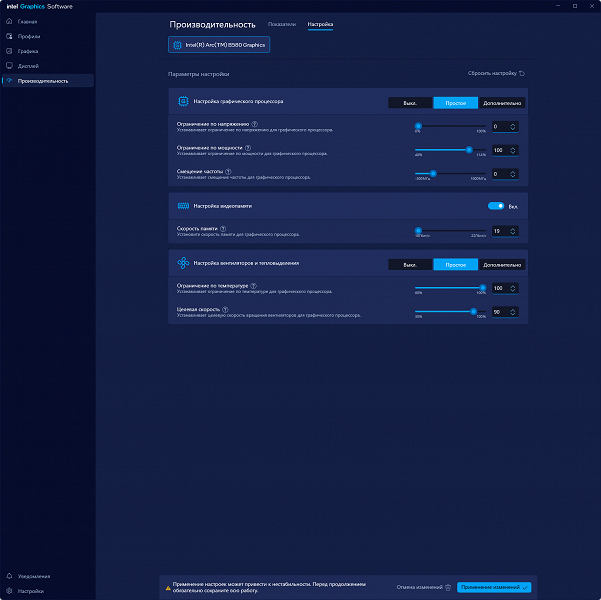Set fan tuning mode to Простое
Viewport: 601px width, 600px height.
click(455, 265)
